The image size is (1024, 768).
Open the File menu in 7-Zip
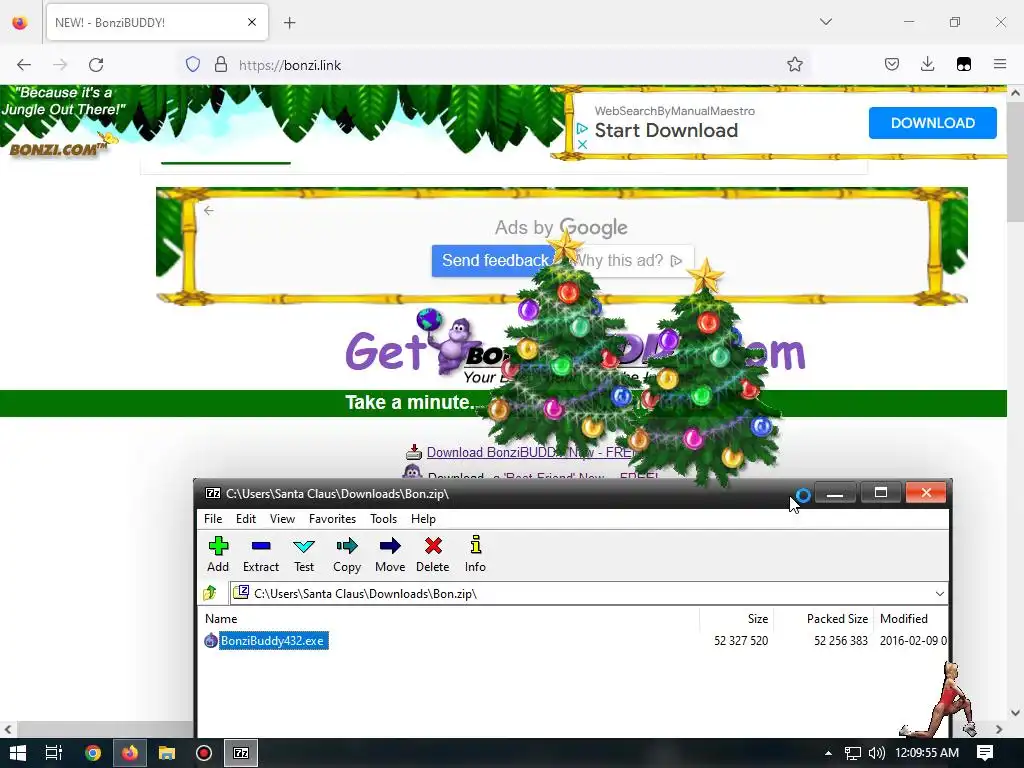(x=213, y=519)
